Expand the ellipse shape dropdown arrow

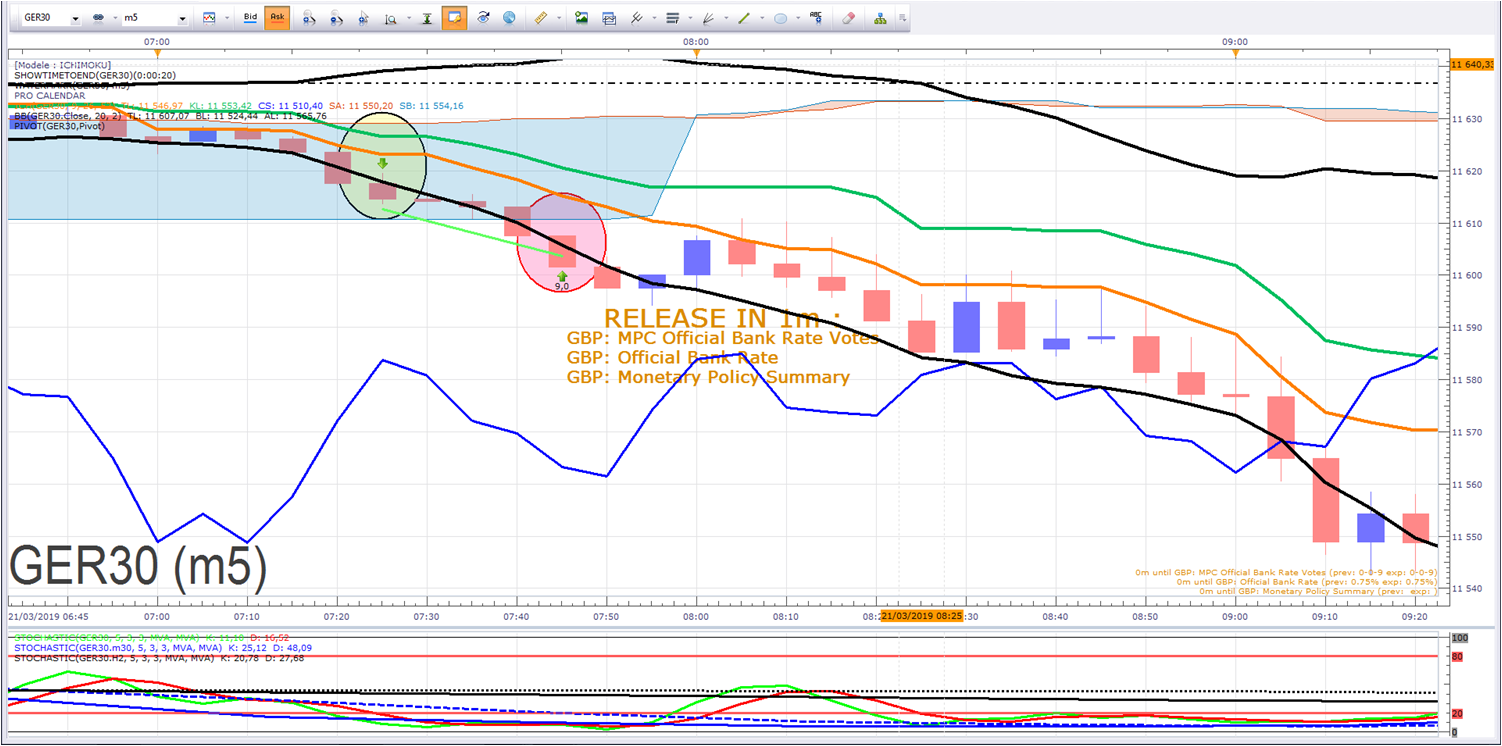pyautogui.click(x=797, y=18)
